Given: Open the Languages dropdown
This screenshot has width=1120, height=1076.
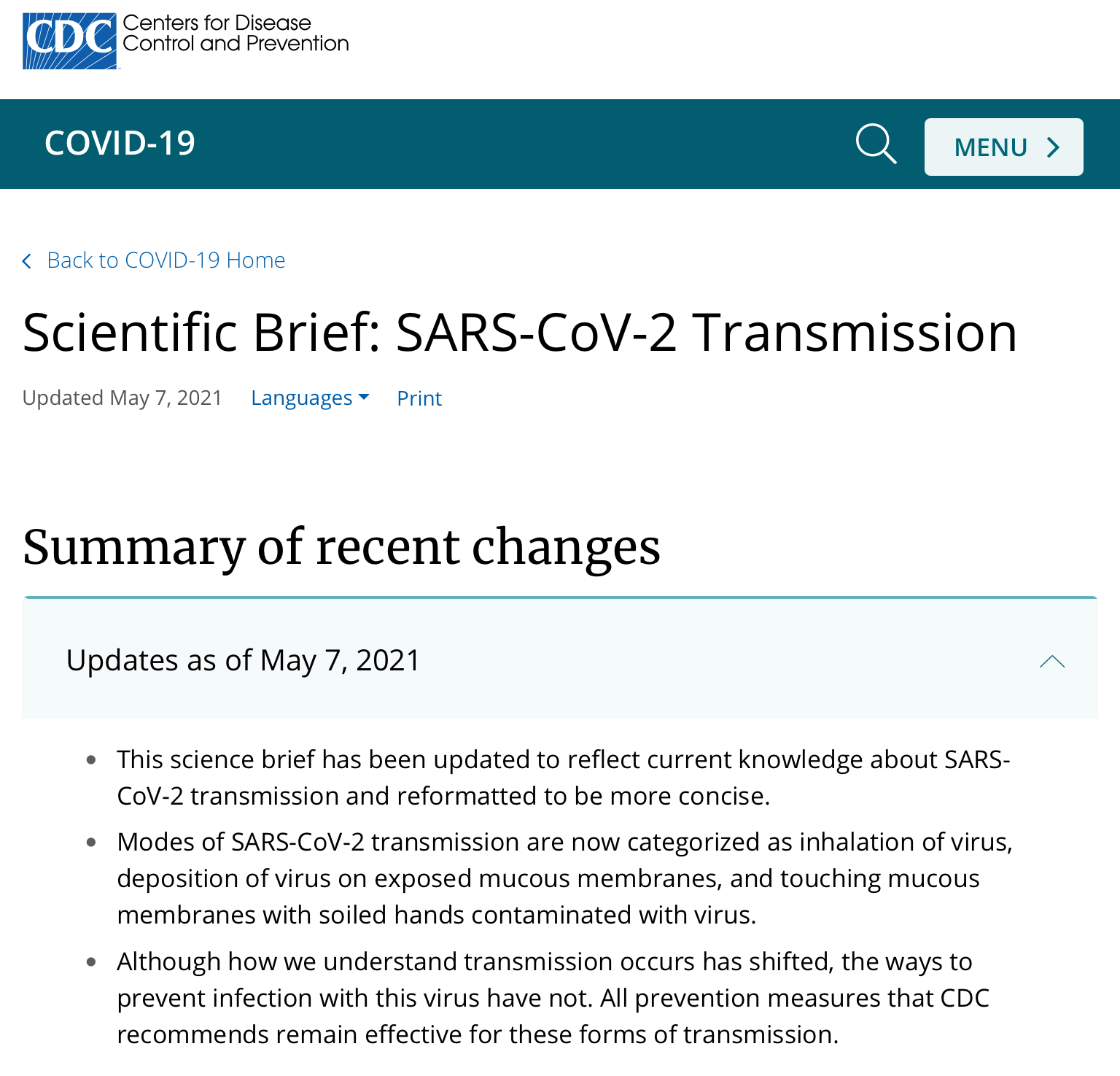Looking at the screenshot, I should pos(302,398).
